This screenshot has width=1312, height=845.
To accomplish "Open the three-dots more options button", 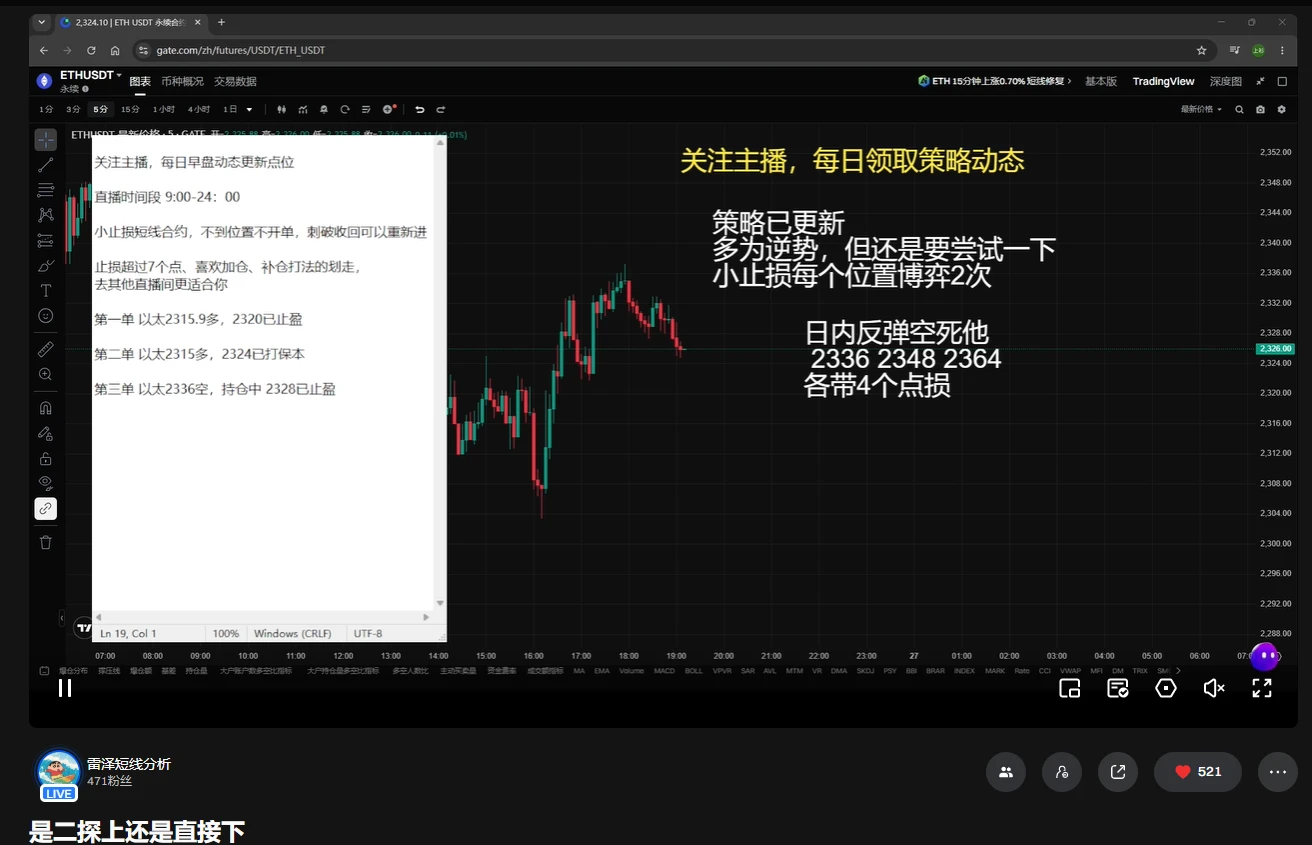I will click(1278, 772).
